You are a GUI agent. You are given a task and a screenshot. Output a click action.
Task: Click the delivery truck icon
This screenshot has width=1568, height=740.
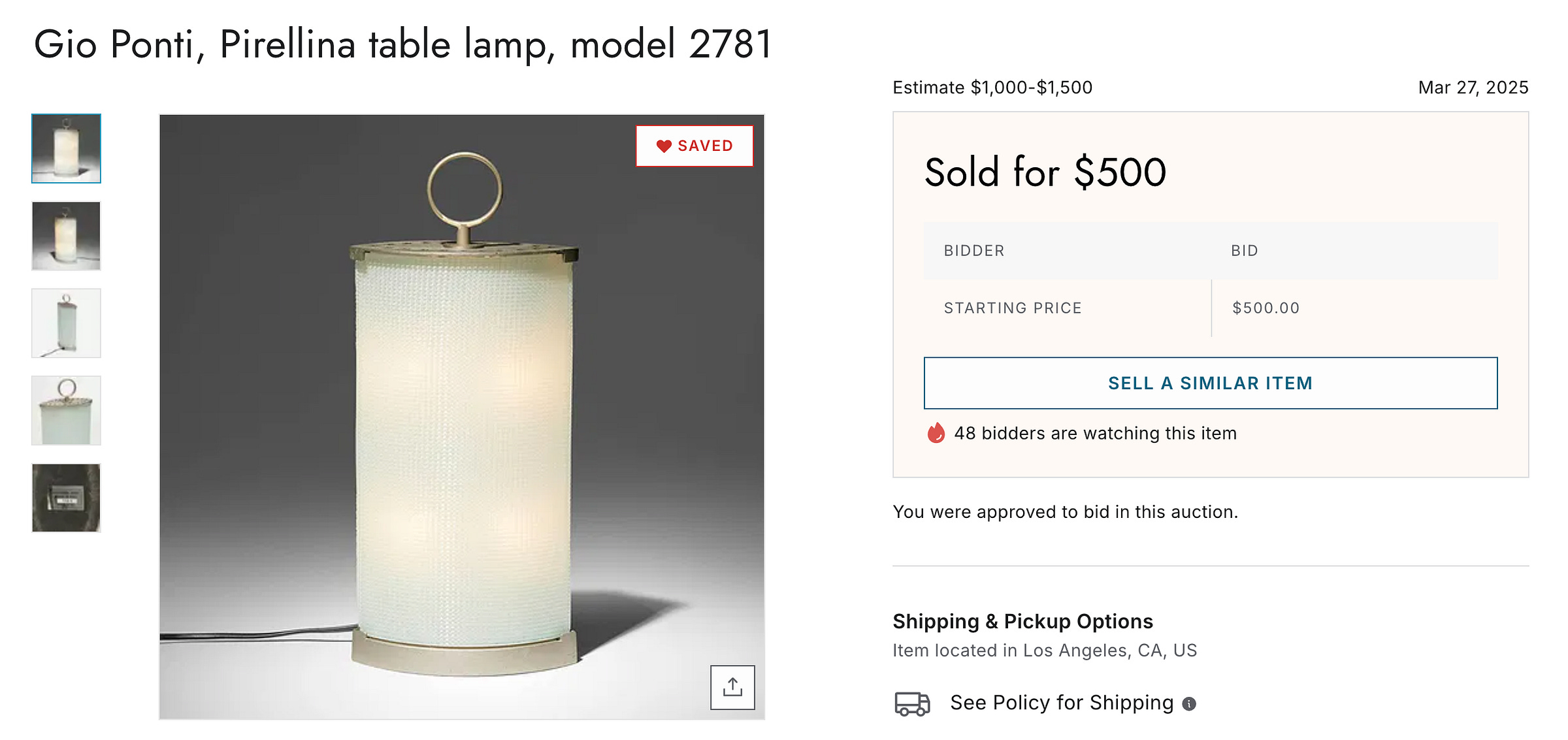[912, 703]
